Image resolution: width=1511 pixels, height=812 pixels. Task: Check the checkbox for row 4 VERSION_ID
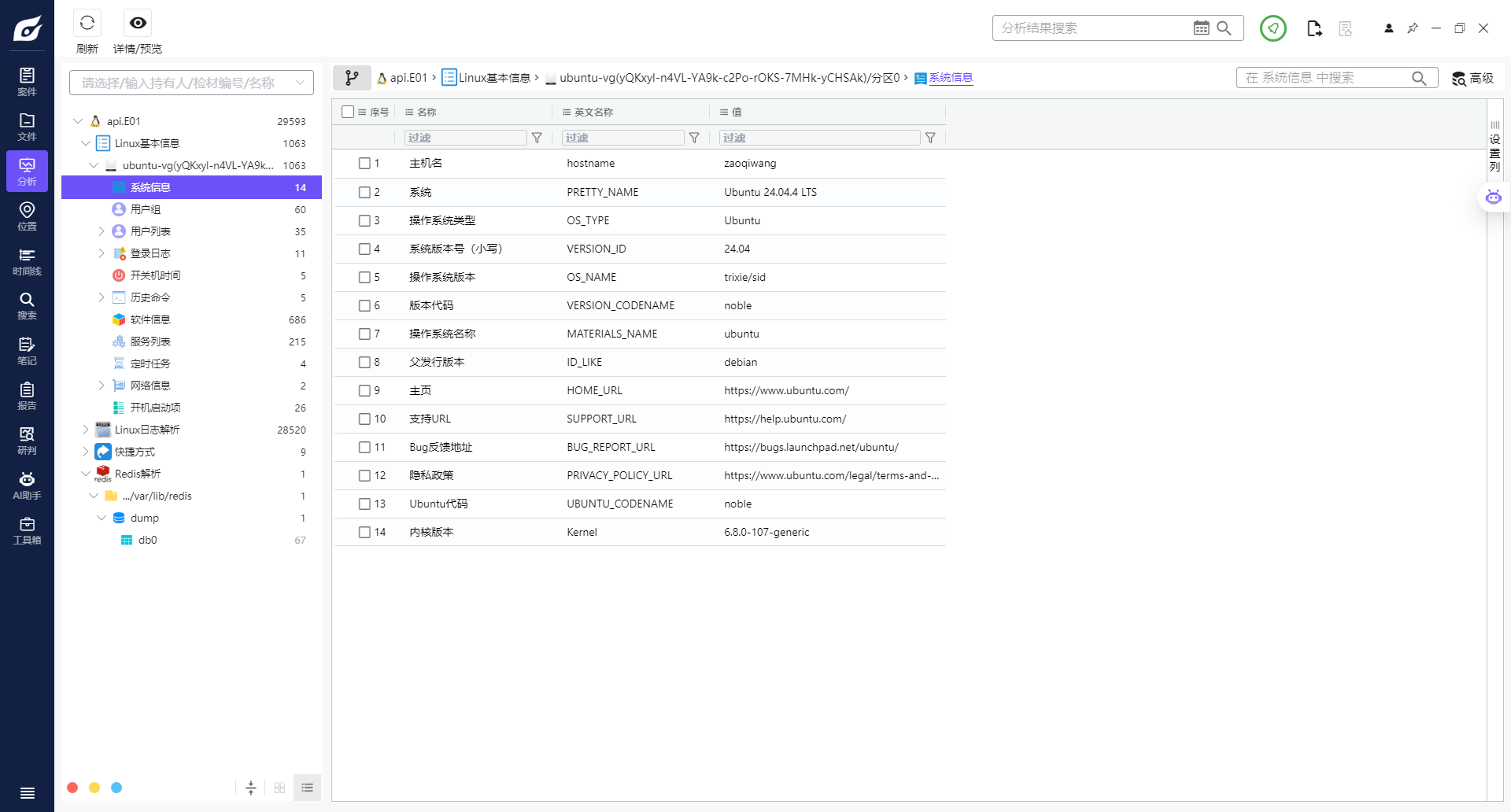click(x=364, y=249)
